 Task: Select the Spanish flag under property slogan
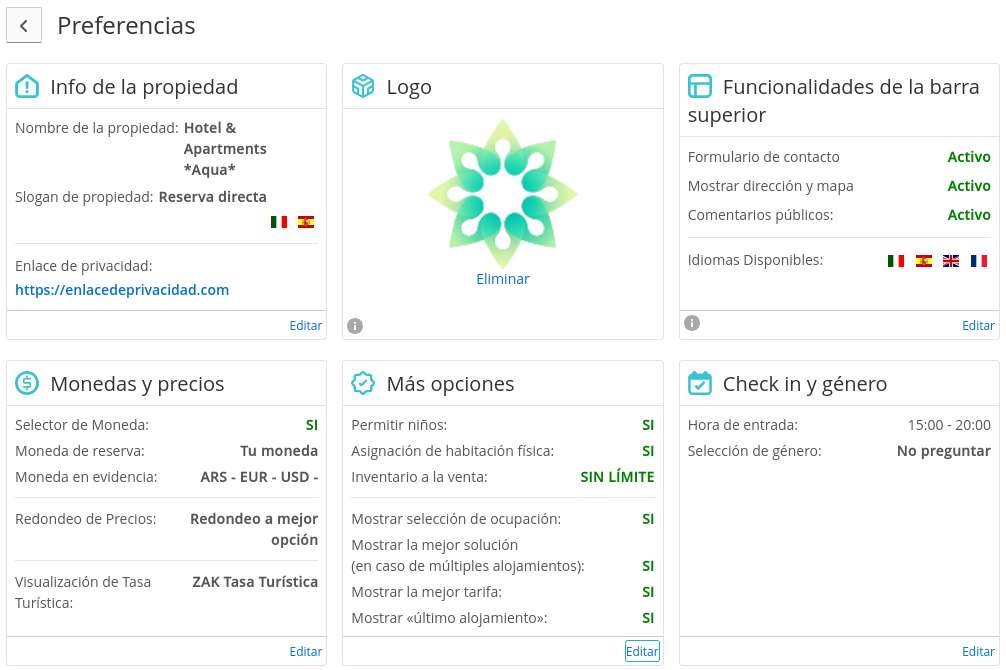coord(306,222)
